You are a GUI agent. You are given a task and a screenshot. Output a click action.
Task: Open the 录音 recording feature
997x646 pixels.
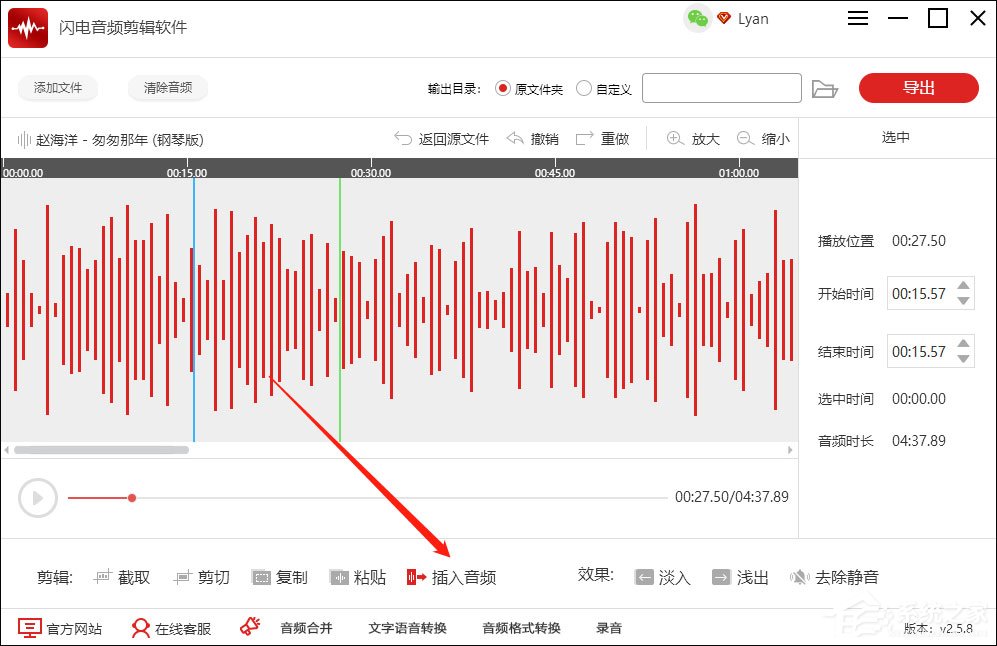tap(609, 627)
